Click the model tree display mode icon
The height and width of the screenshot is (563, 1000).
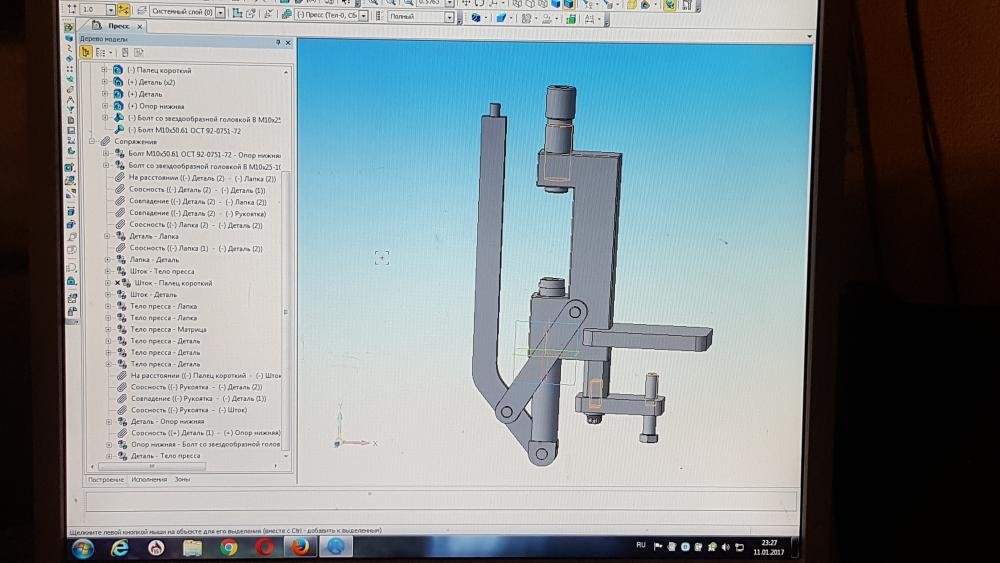tap(102, 52)
